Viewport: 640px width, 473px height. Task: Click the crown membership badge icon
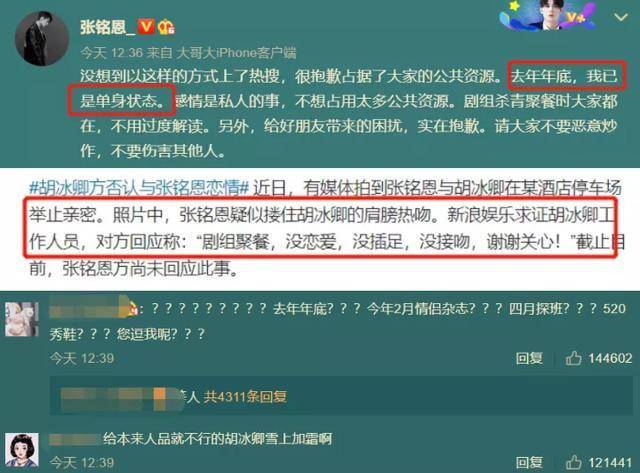pyautogui.click(x=167, y=27)
